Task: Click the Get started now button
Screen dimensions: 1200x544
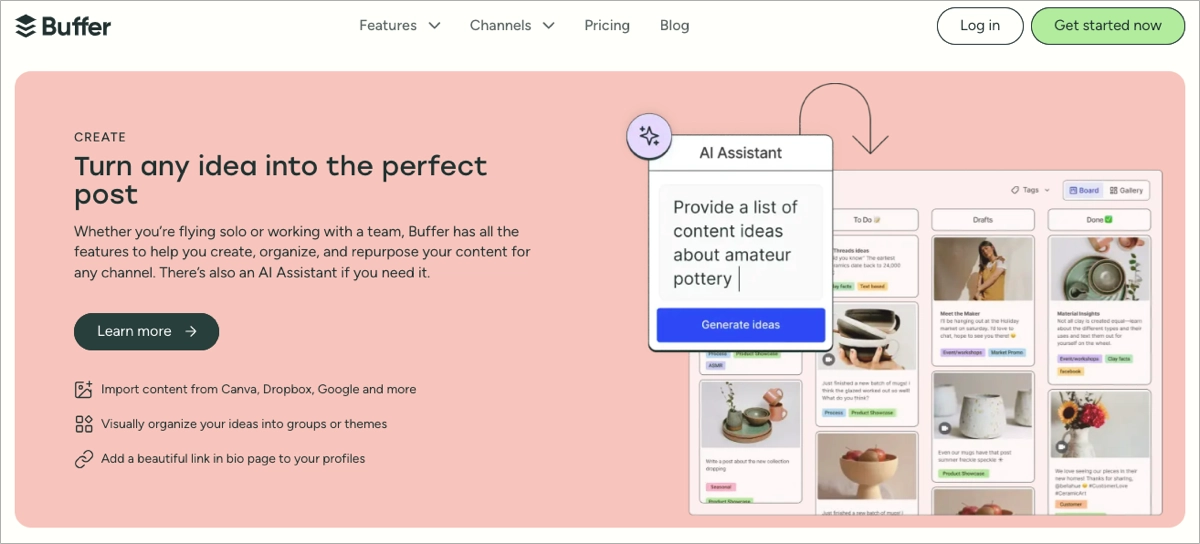Action: coord(1108,26)
